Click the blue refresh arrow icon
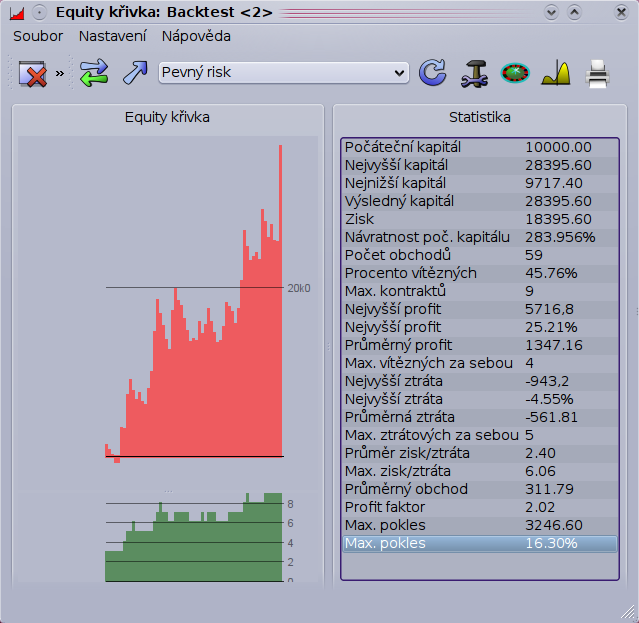The image size is (639, 623). click(432, 73)
